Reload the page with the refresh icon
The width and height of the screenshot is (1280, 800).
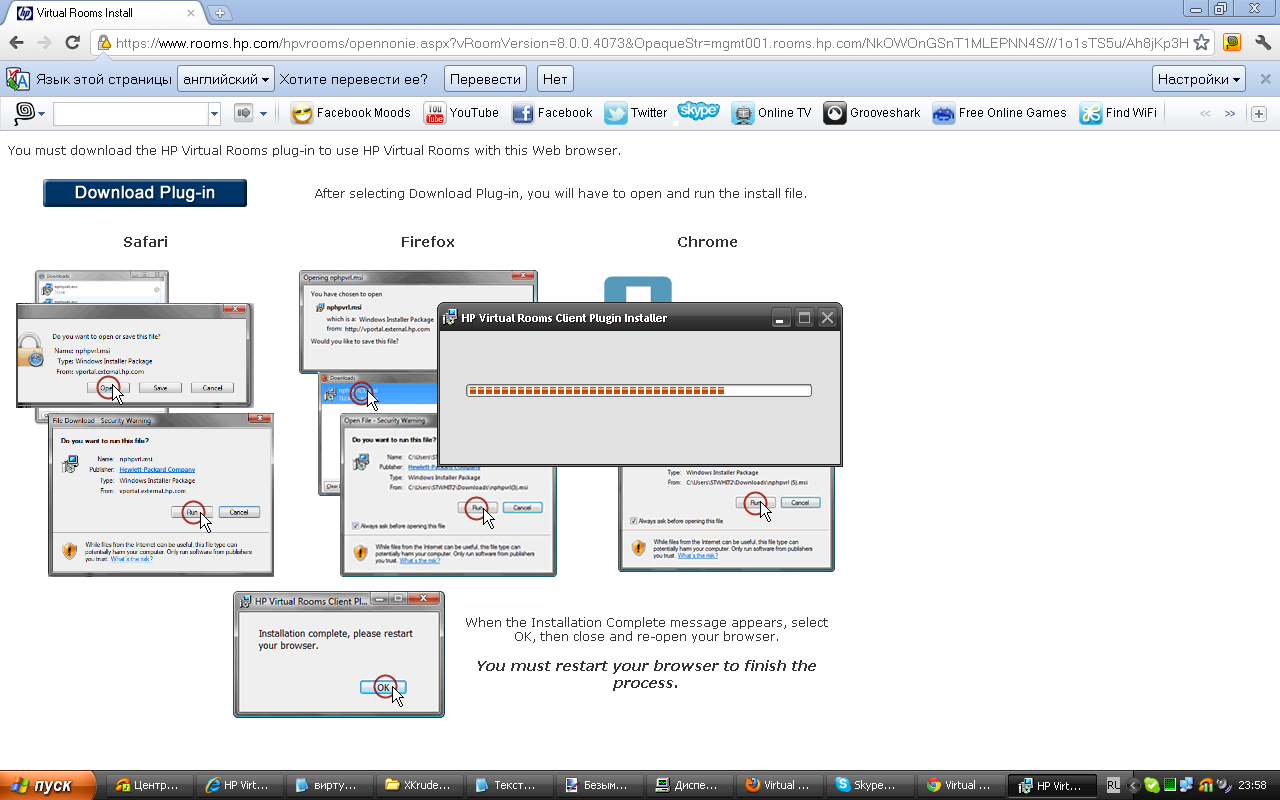72,43
